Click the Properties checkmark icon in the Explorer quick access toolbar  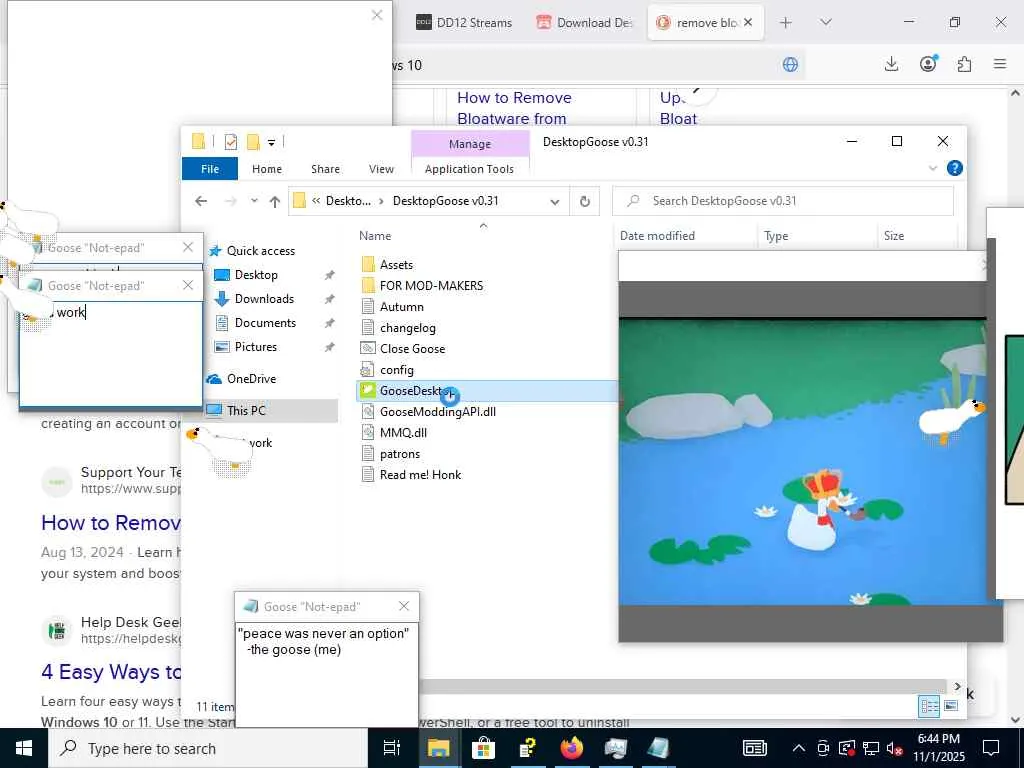tap(231, 142)
